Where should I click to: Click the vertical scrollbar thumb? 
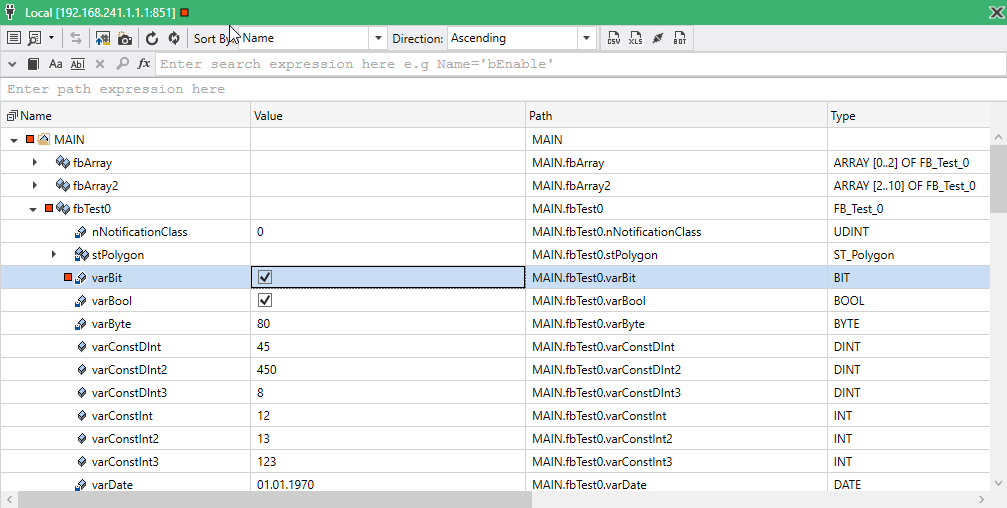[x=998, y=178]
